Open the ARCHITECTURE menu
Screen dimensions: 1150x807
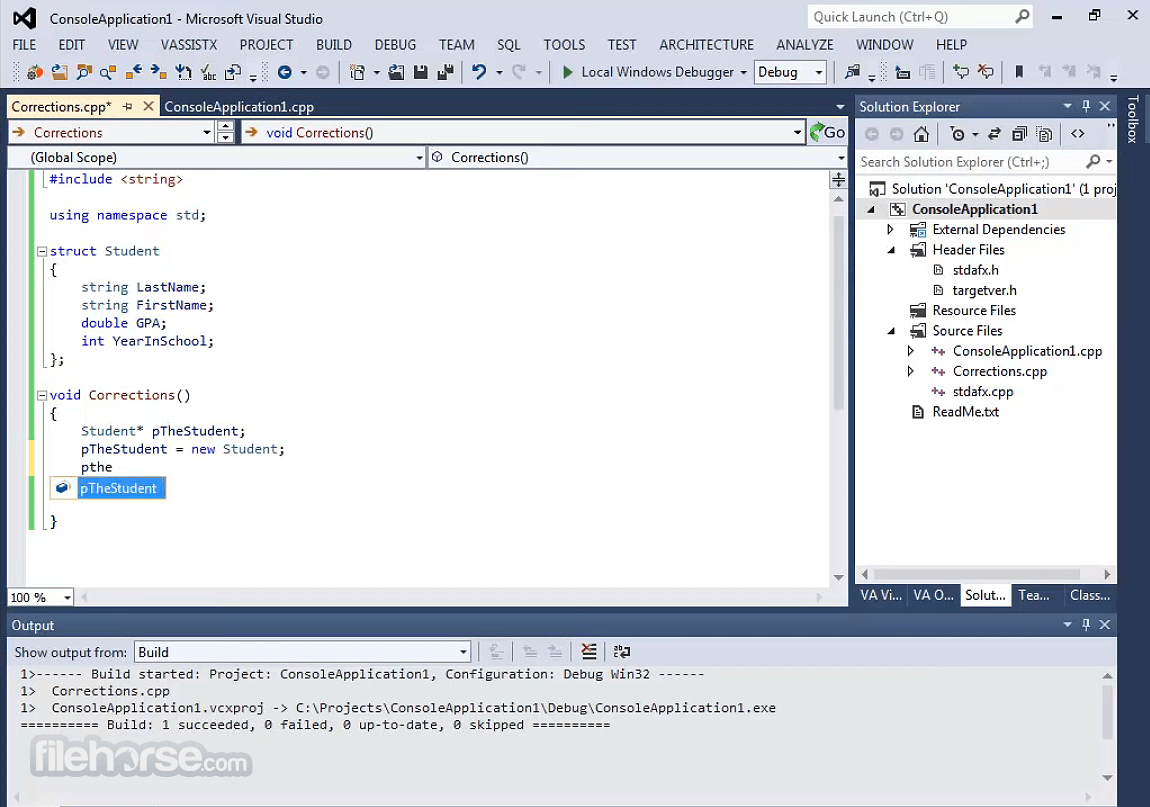706,45
